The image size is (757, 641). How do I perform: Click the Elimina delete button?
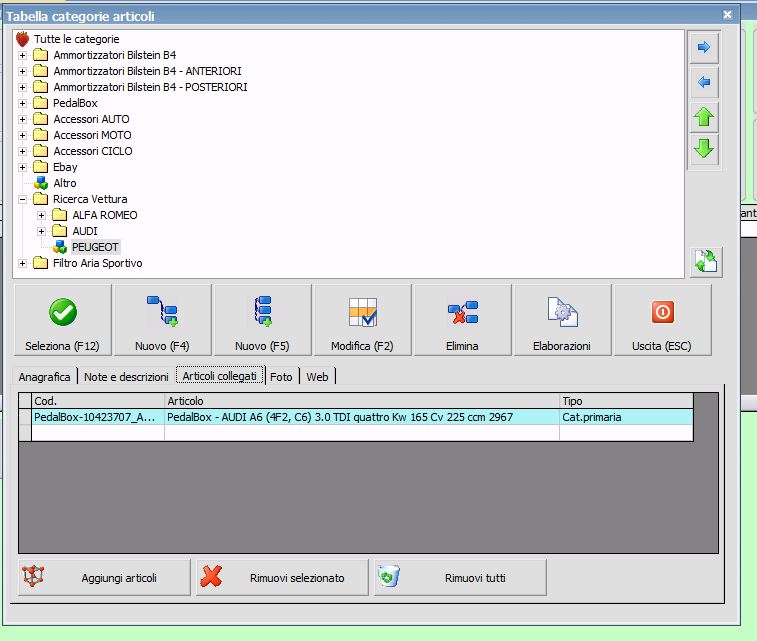[463, 320]
